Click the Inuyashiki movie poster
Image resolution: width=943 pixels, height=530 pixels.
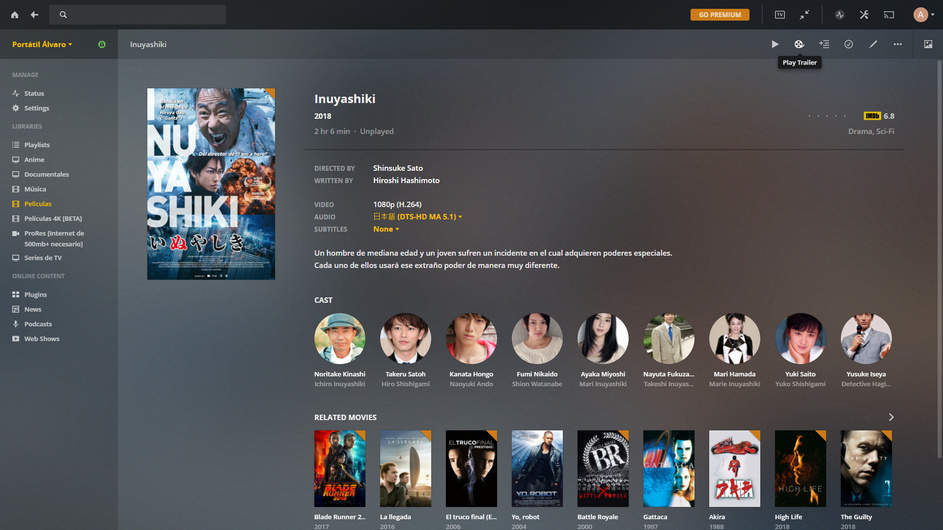[x=211, y=183]
